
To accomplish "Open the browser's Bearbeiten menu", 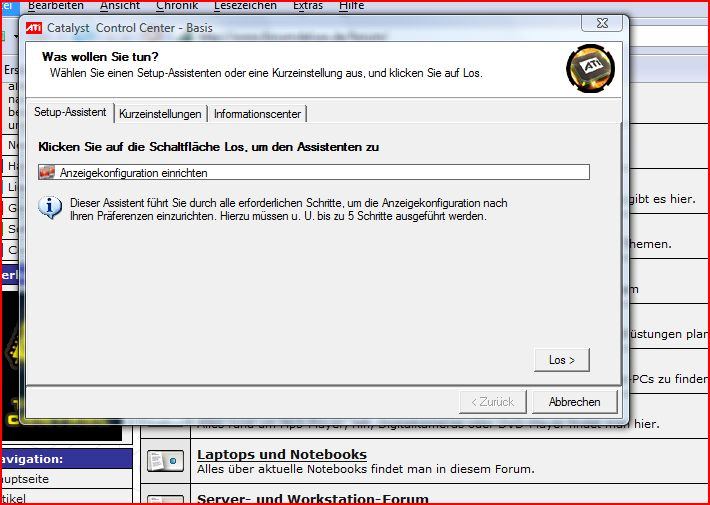I will (x=56, y=5).
